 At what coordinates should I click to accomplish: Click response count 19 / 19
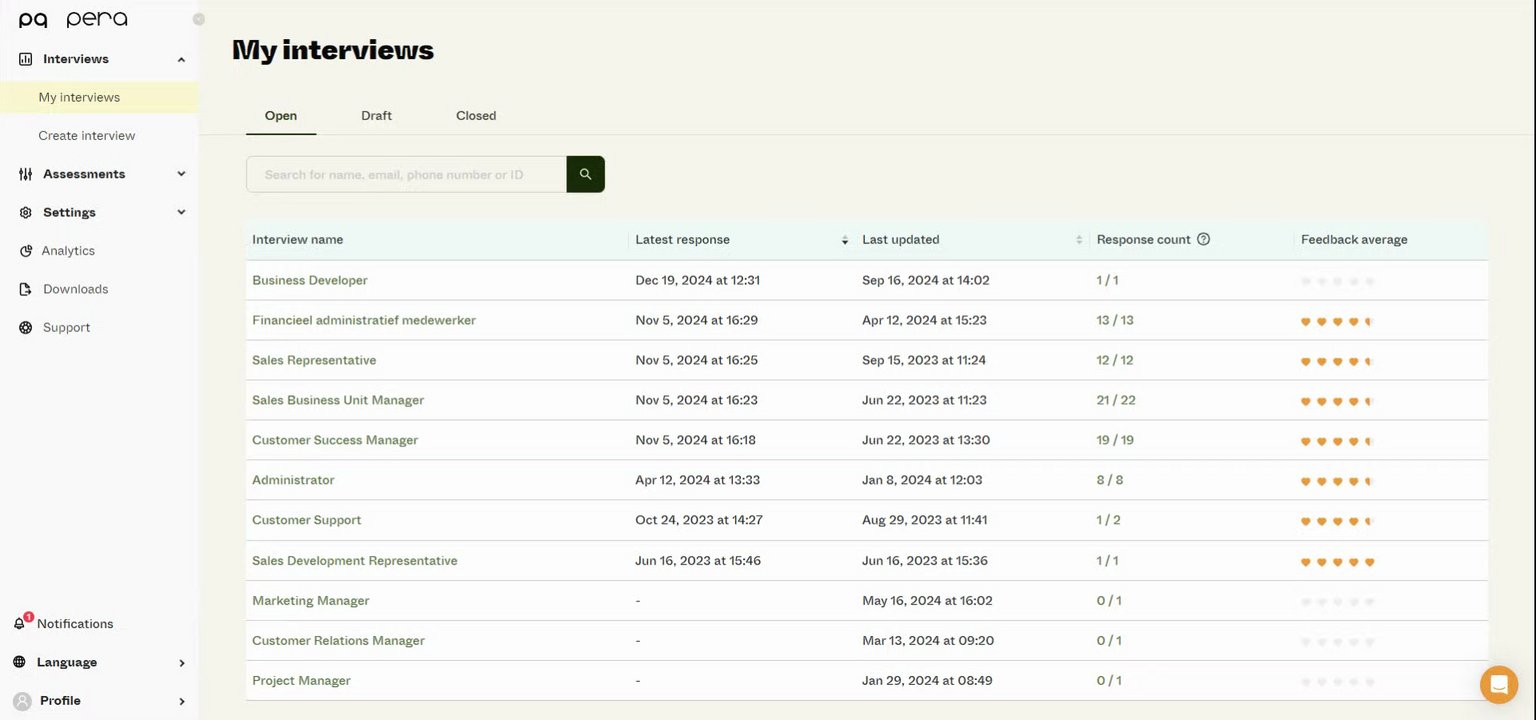[1115, 440]
